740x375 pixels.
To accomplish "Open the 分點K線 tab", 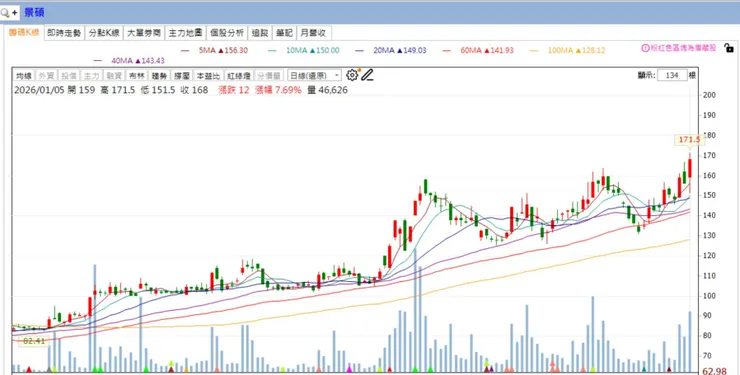I will point(104,33).
